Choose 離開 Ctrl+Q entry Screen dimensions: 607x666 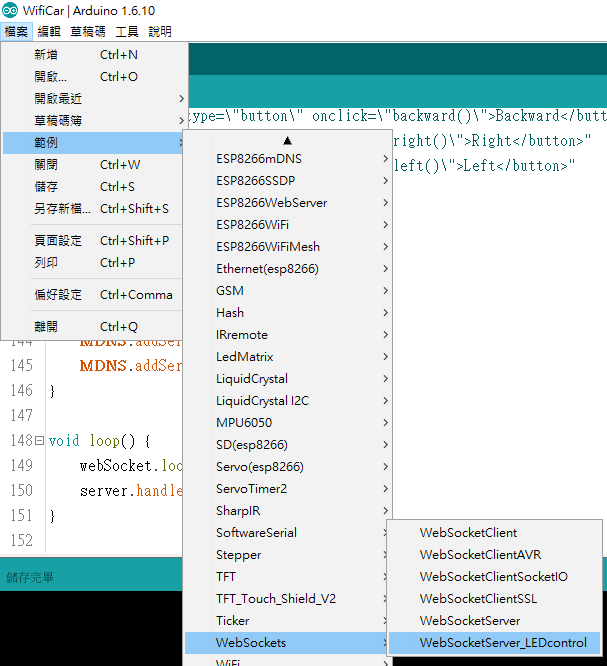click(93, 327)
